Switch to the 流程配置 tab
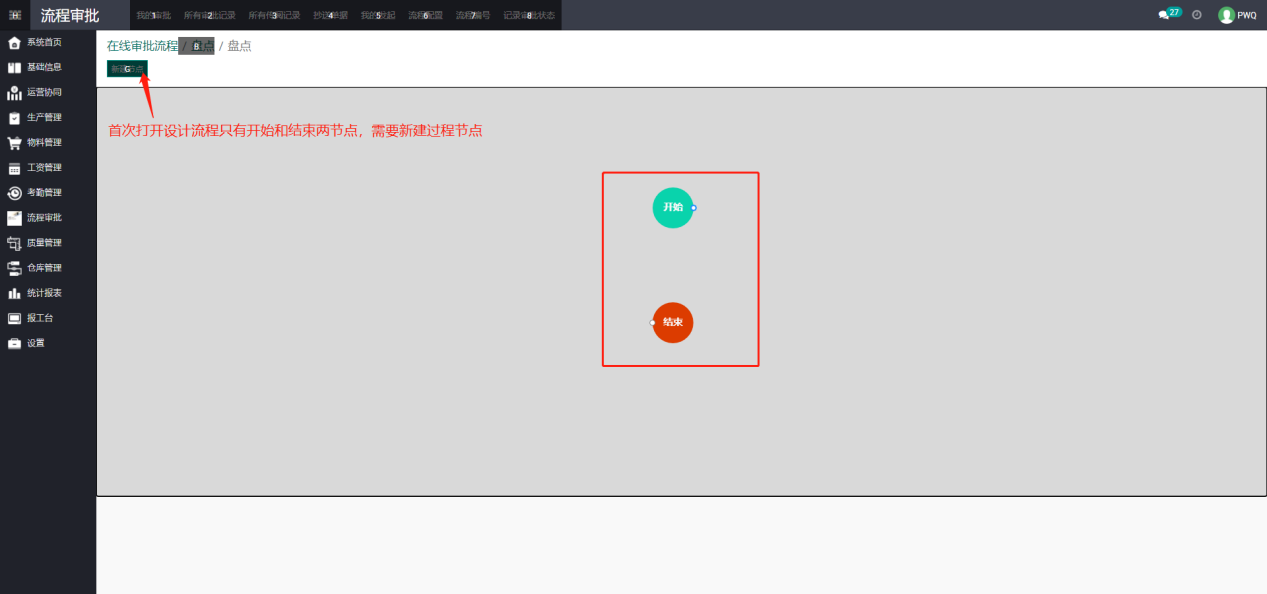The width and height of the screenshot is (1267, 594). tap(425, 15)
